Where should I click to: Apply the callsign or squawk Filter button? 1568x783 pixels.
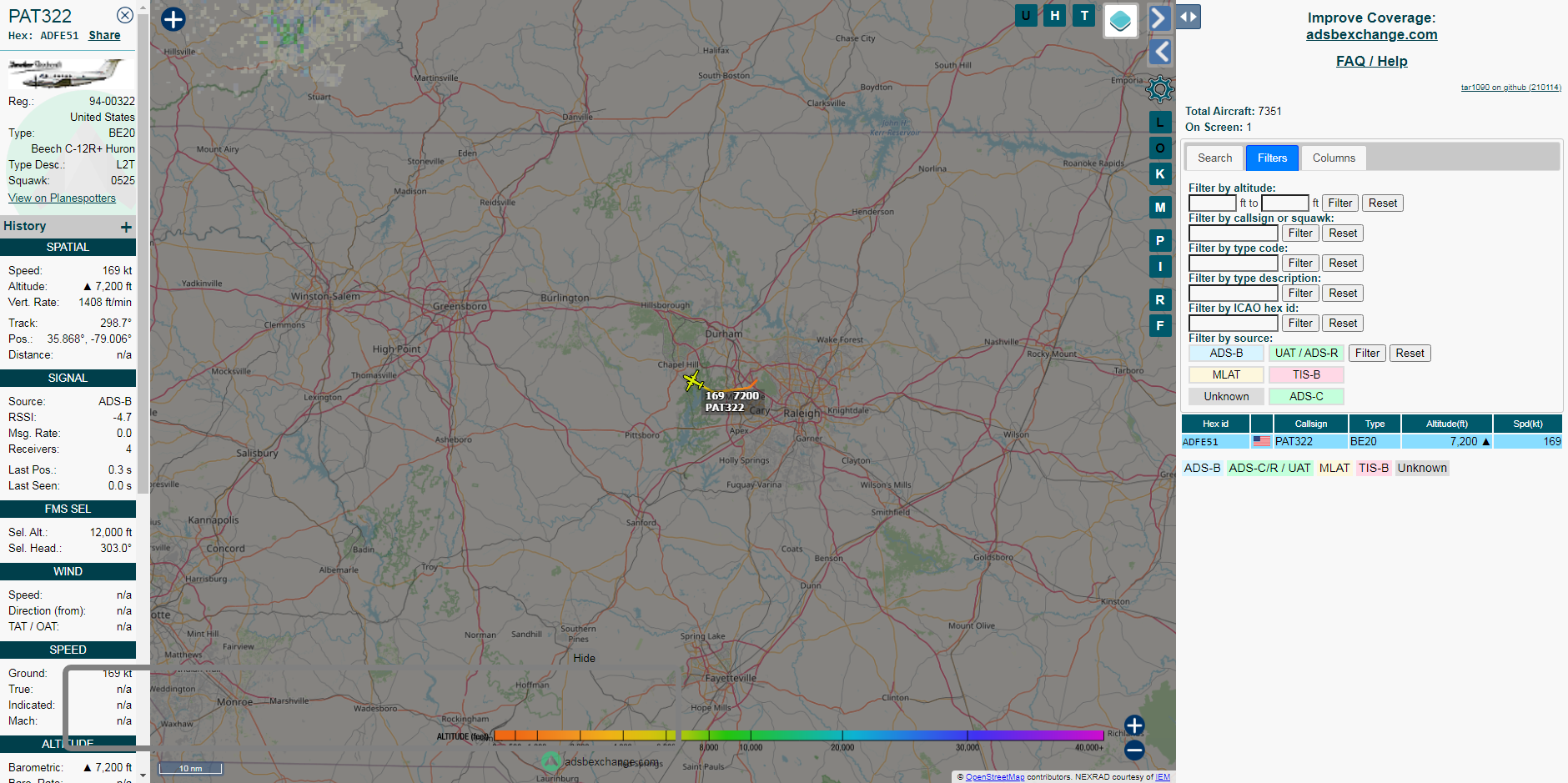pyautogui.click(x=1300, y=233)
